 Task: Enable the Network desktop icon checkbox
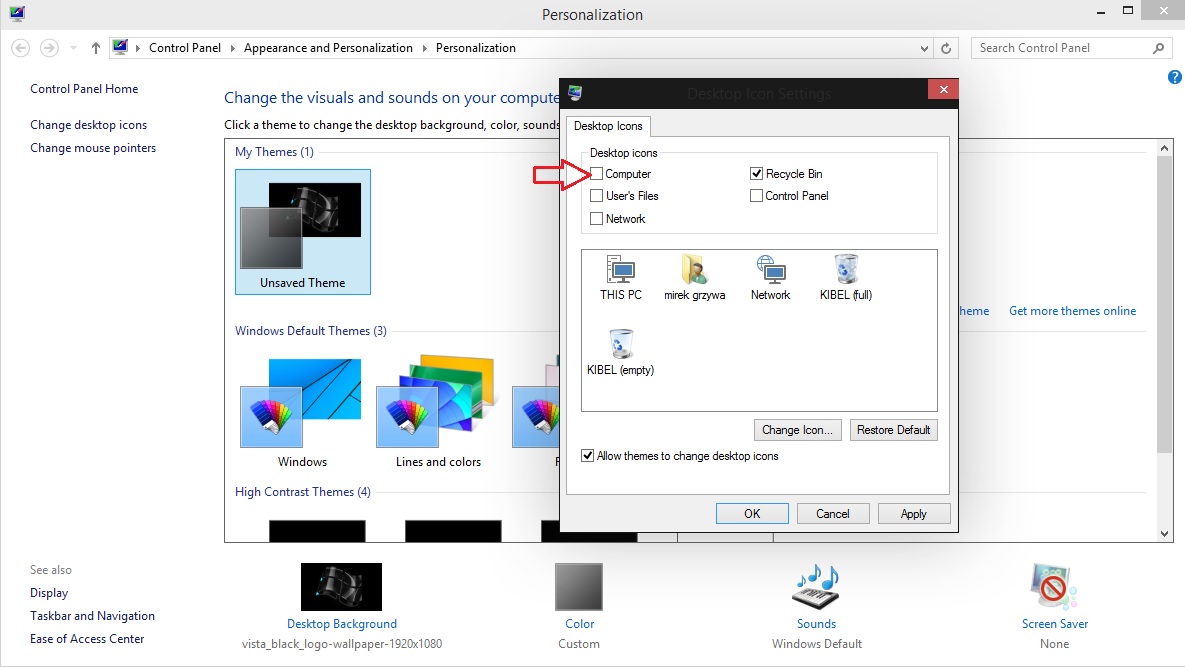[596, 218]
